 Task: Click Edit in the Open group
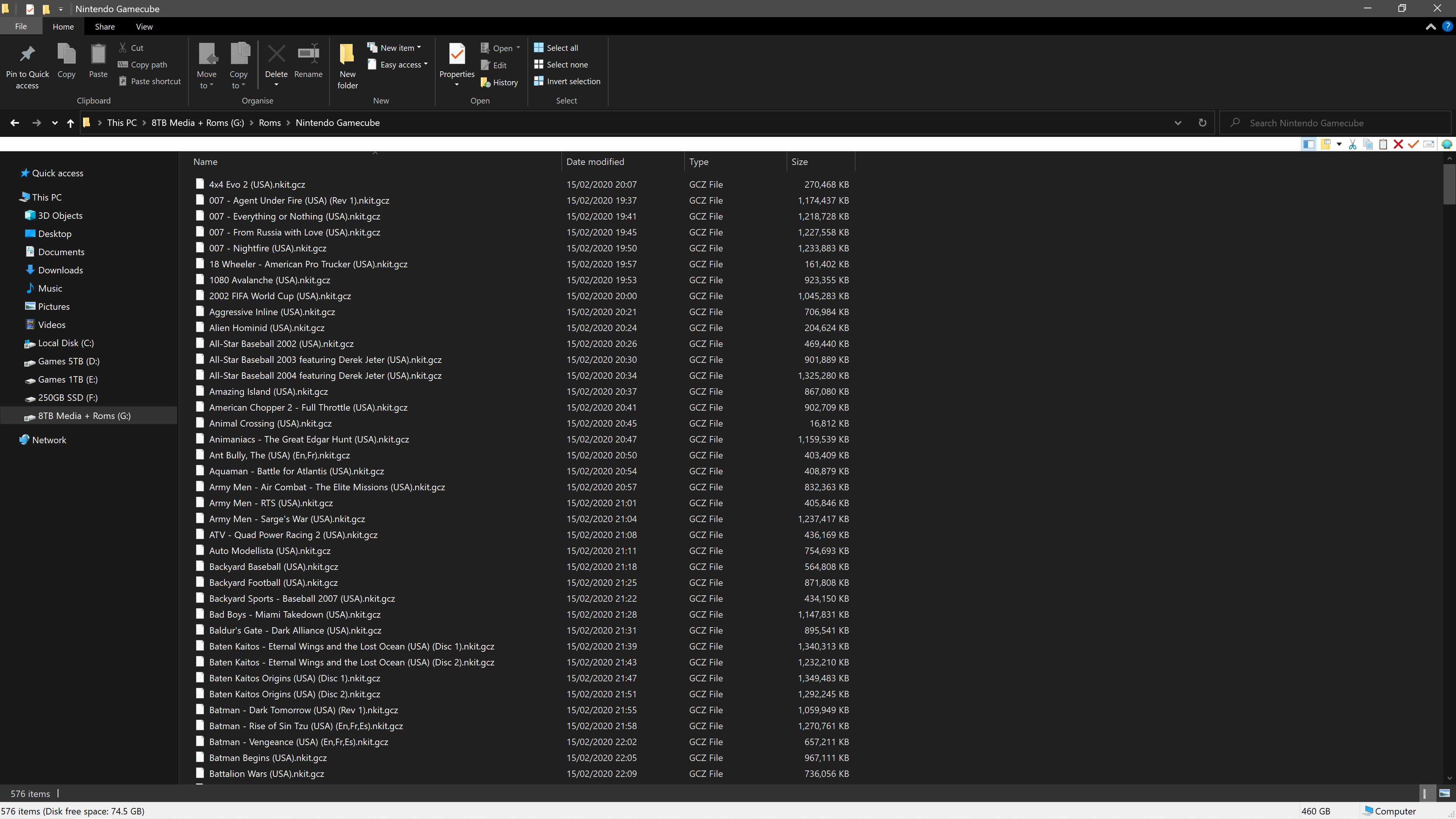493,66
